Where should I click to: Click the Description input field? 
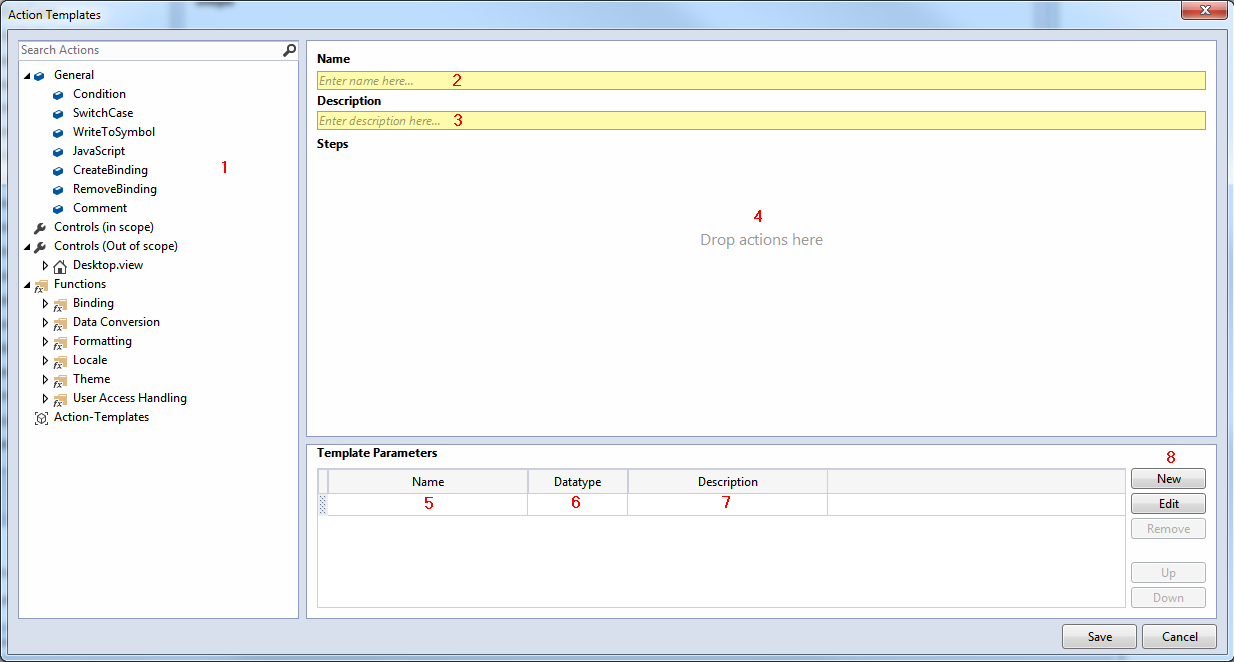(x=761, y=121)
